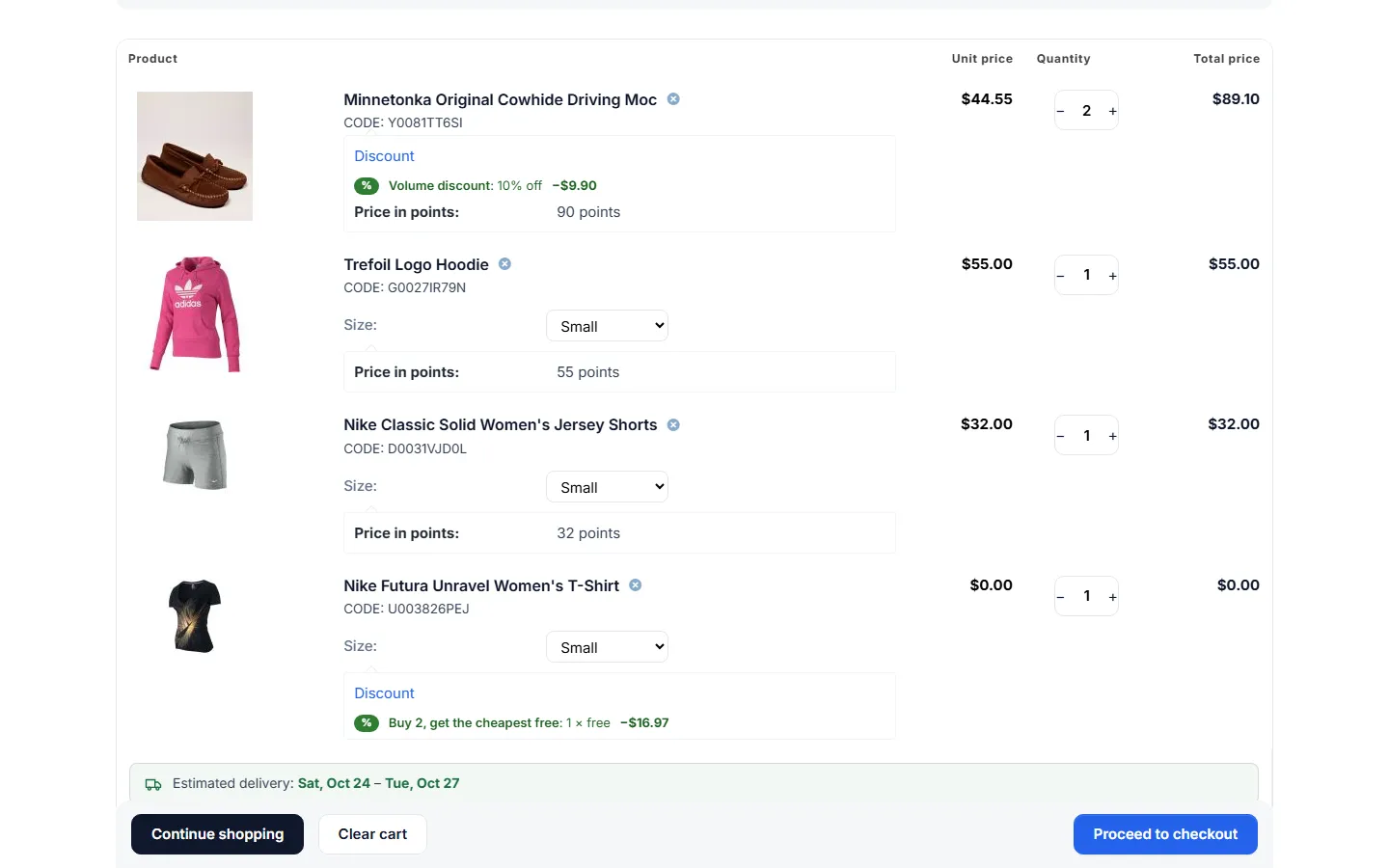
Task: Open Size dropdown for Nike Futura T-Shirt
Action: (x=607, y=647)
